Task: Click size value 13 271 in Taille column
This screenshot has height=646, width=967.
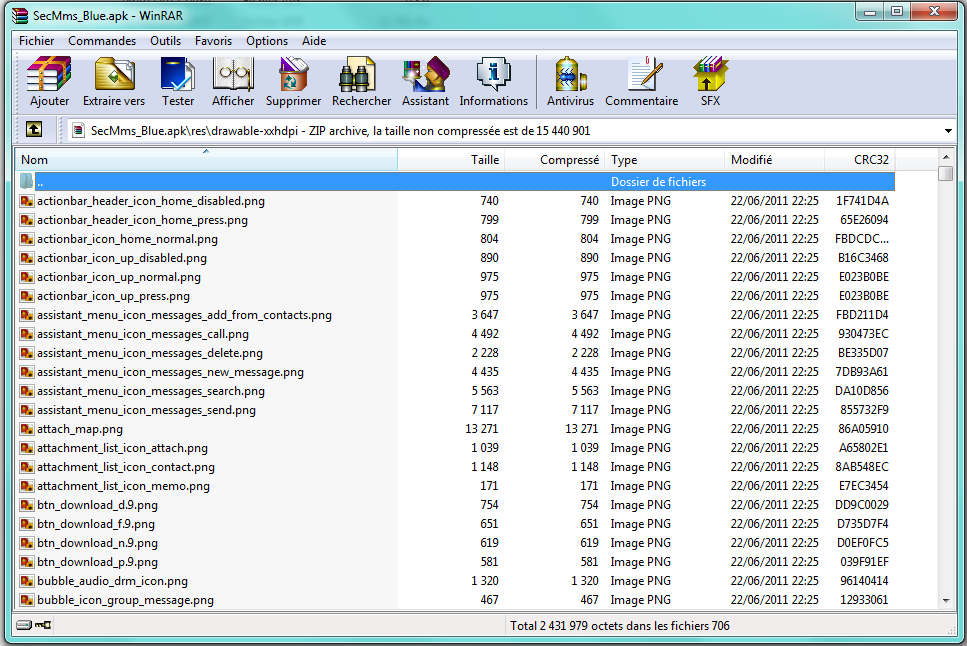Action: pos(482,429)
